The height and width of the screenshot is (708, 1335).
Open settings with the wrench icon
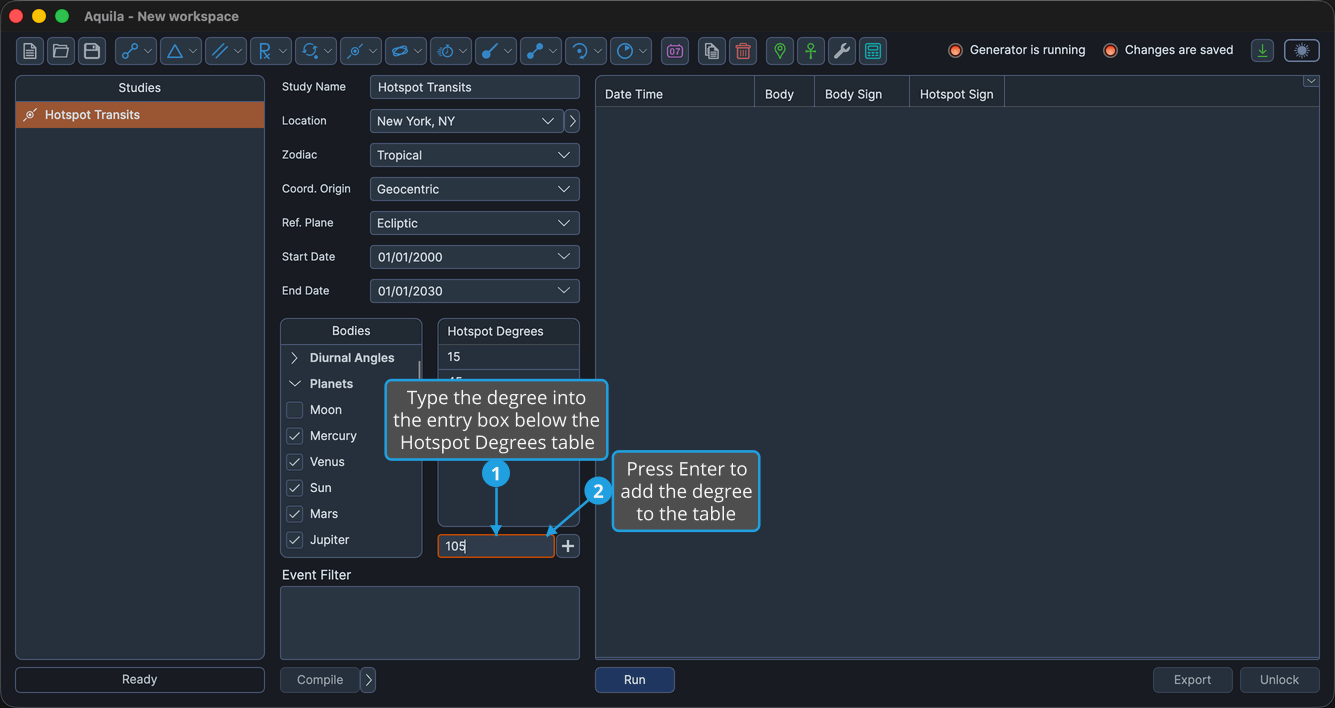point(842,51)
